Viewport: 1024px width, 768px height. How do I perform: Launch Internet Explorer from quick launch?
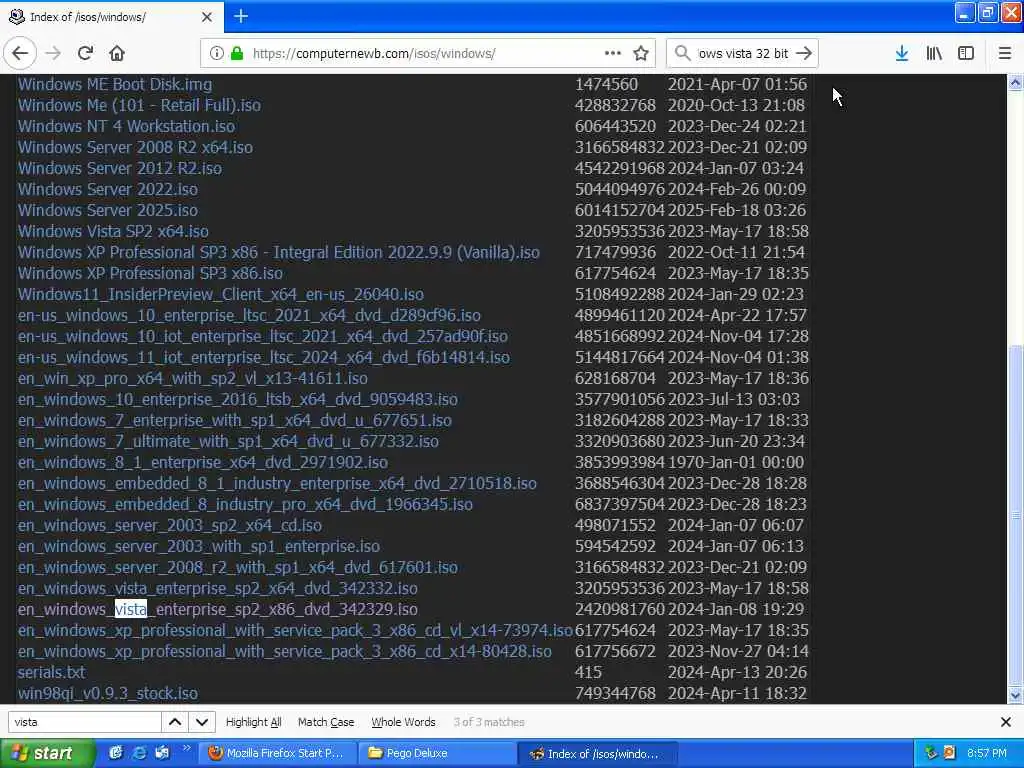tap(138, 753)
